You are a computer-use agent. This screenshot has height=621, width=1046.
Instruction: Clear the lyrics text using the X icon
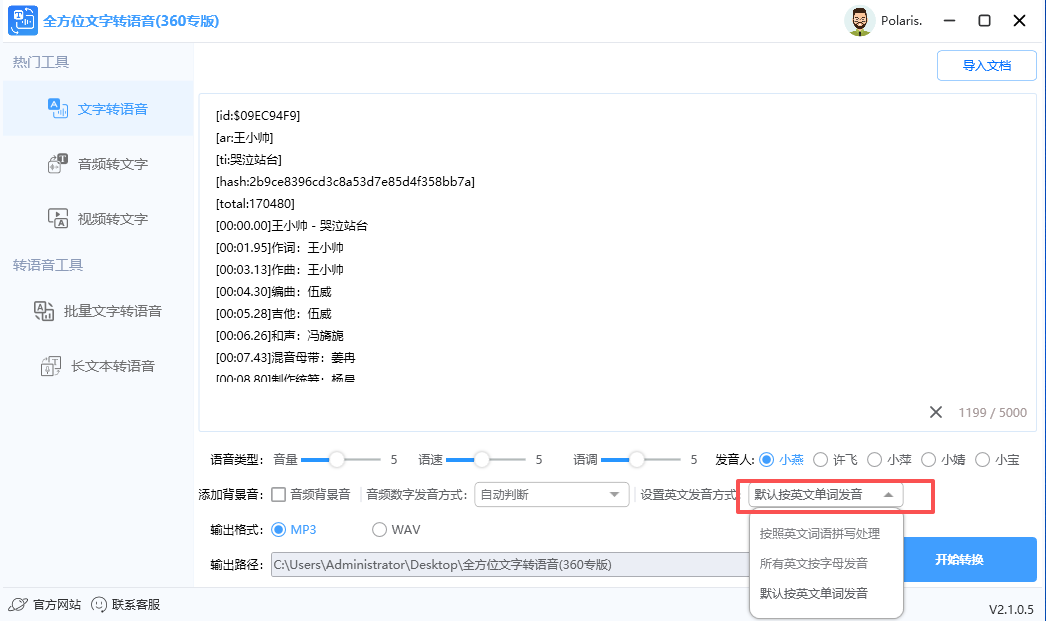(x=936, y=412)
